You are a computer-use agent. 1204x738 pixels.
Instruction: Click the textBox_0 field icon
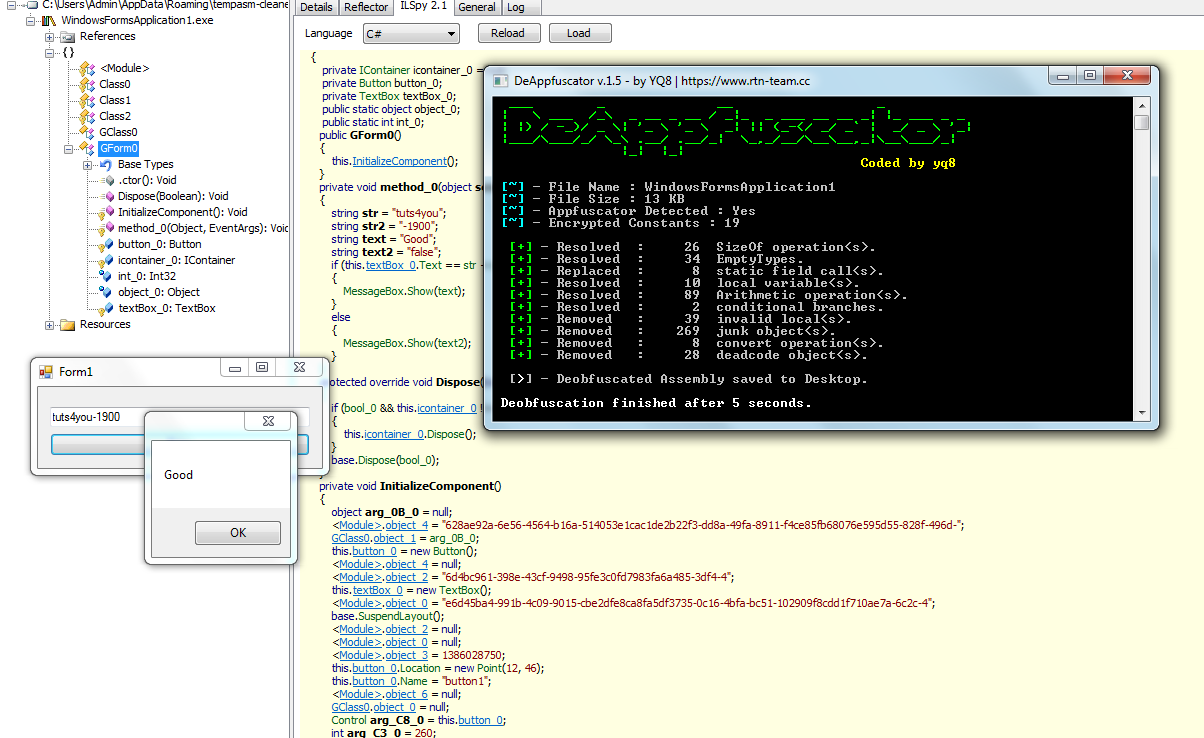(105, 308)
